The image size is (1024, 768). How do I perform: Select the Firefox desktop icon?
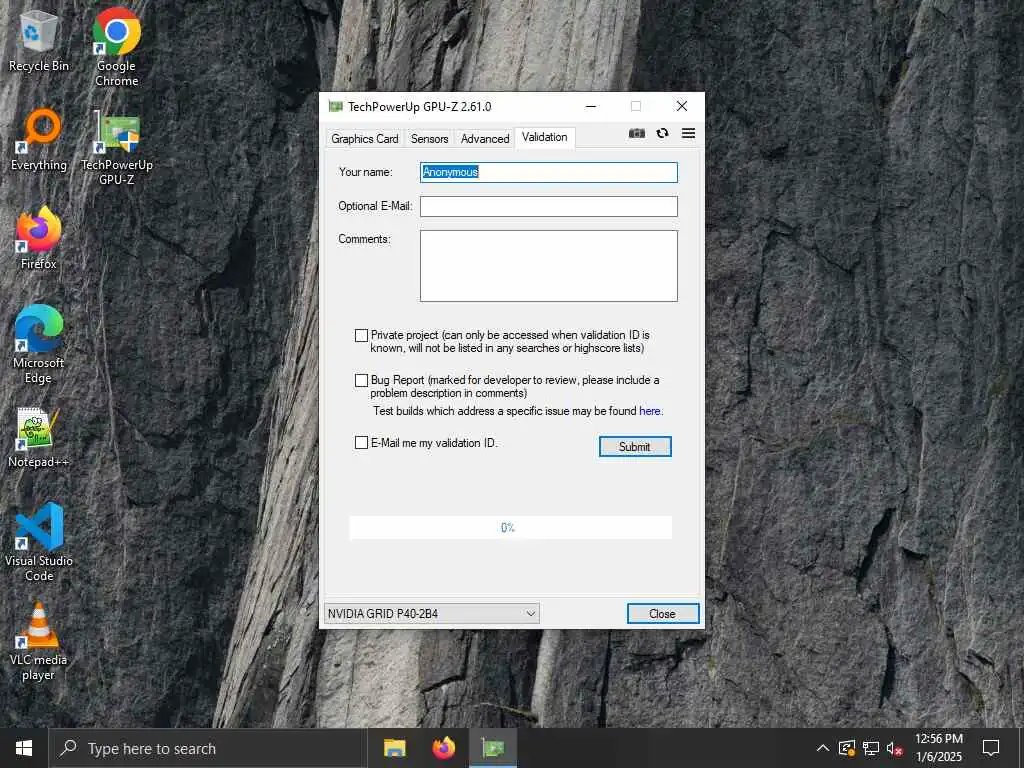pos(39,238)
